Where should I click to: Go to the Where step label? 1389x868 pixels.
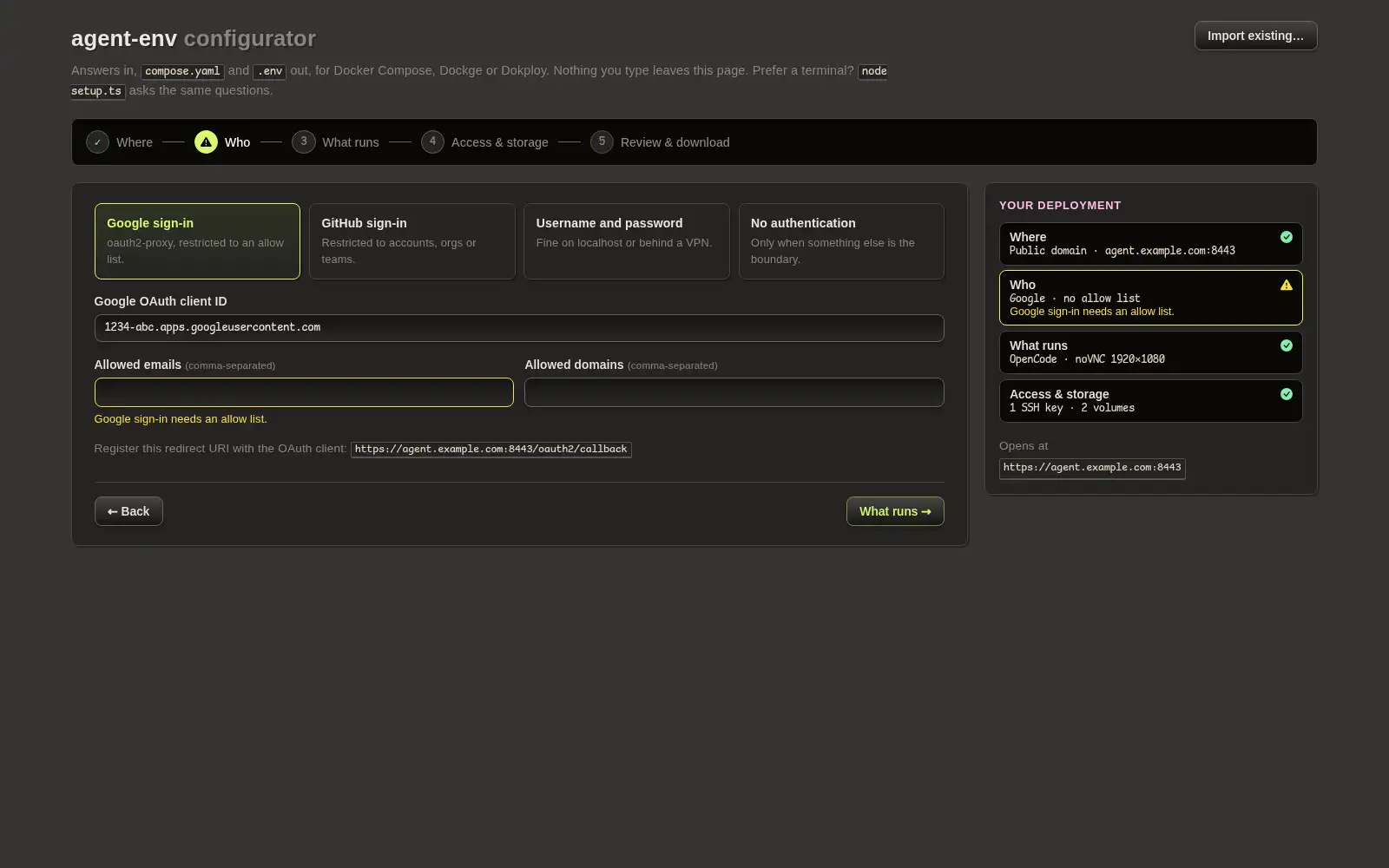[x=135, y=142]
